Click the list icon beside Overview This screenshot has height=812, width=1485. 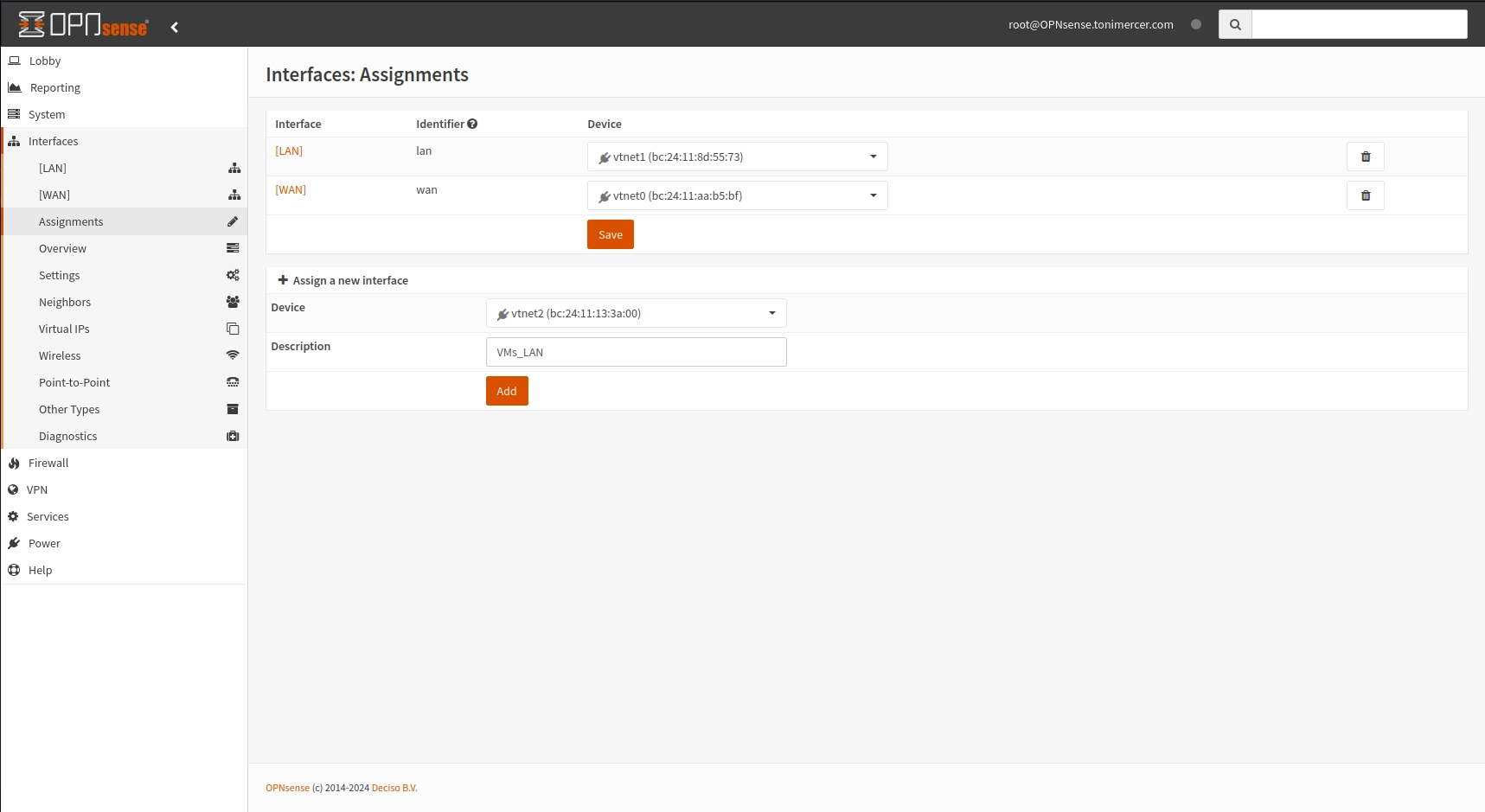point(233,248)
